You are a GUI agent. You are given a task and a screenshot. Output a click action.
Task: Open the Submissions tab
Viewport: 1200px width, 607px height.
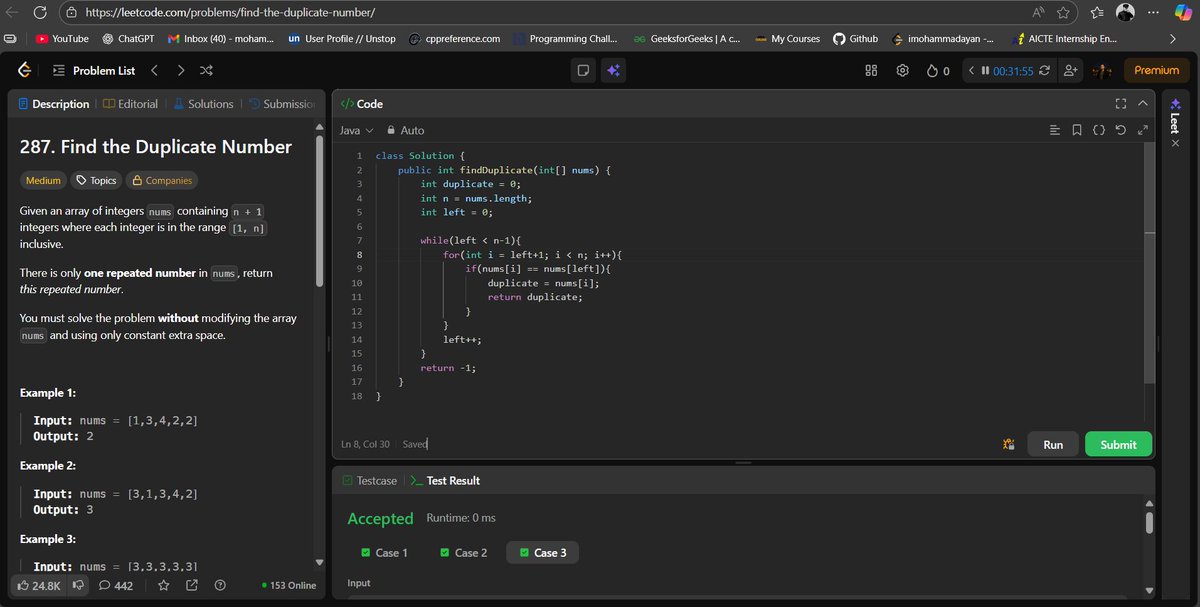[x=282, y=104]
